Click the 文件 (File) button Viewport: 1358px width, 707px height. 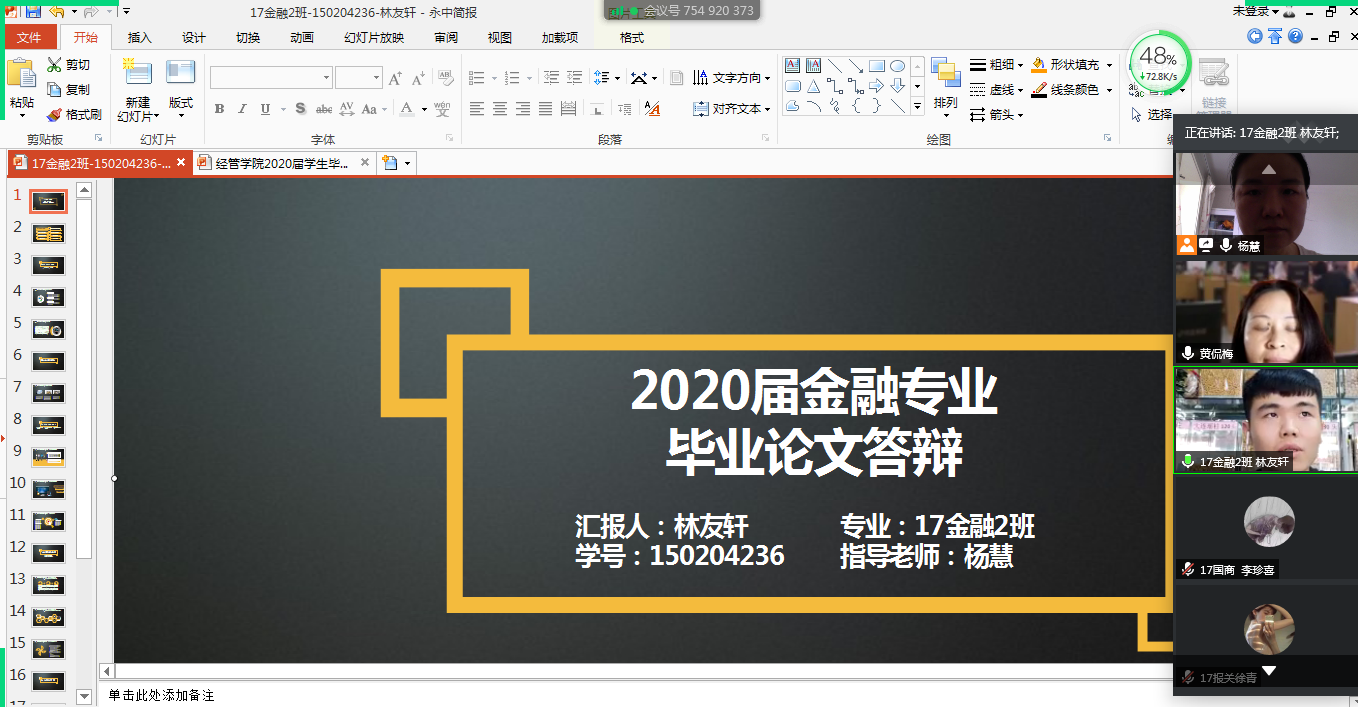pyautogui.click(x=29, y=38)
